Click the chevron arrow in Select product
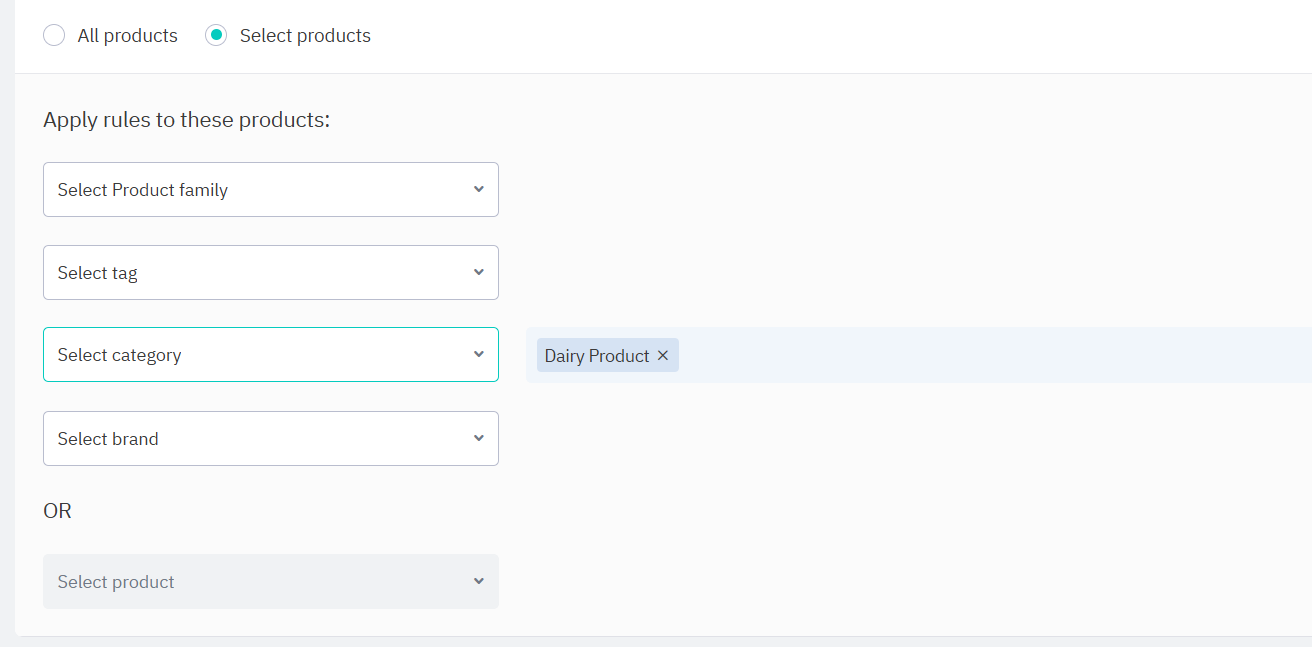 click(x=479, y=582)
